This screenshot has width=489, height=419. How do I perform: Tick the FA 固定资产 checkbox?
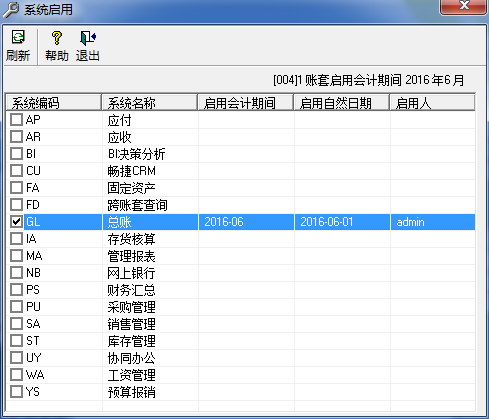16,188
